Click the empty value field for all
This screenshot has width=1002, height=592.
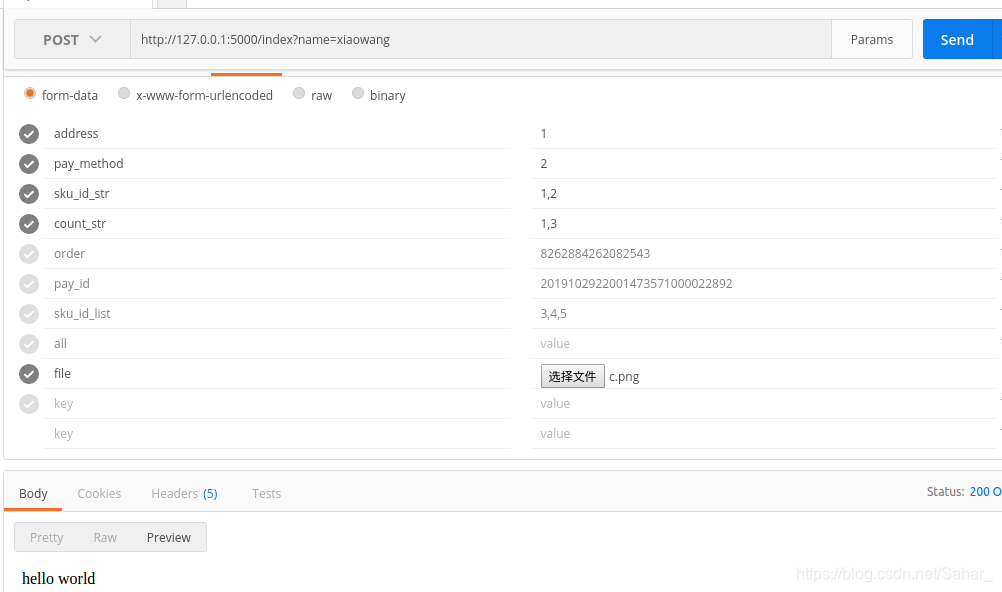click(764, 344)
